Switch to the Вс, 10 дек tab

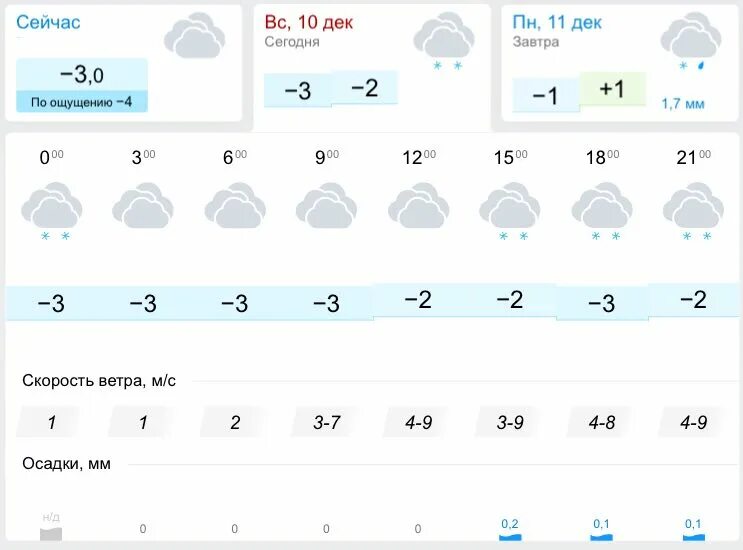[309, 22]
